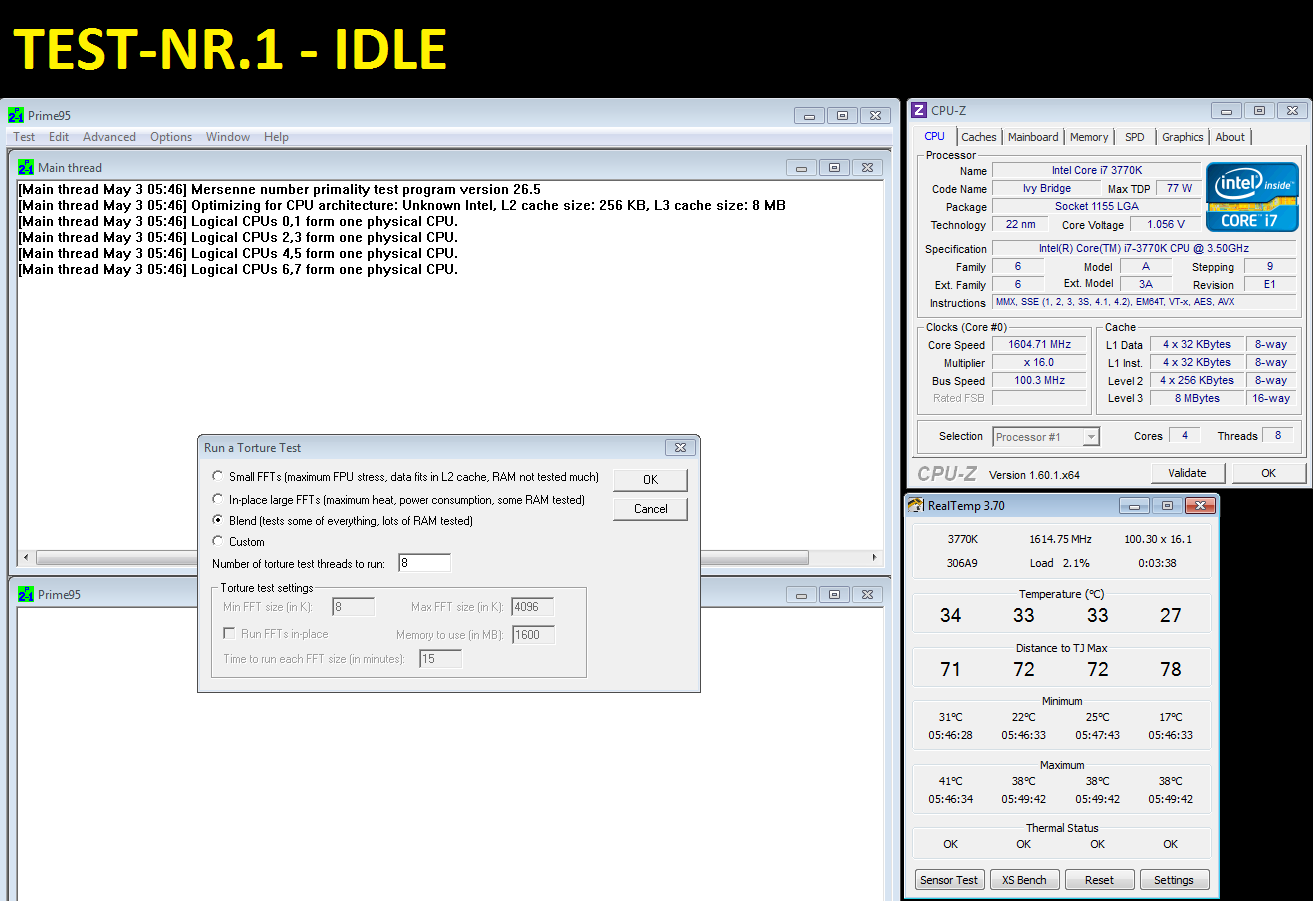Switch to the Memory tab in CPU-Z

click(1089, 137)
